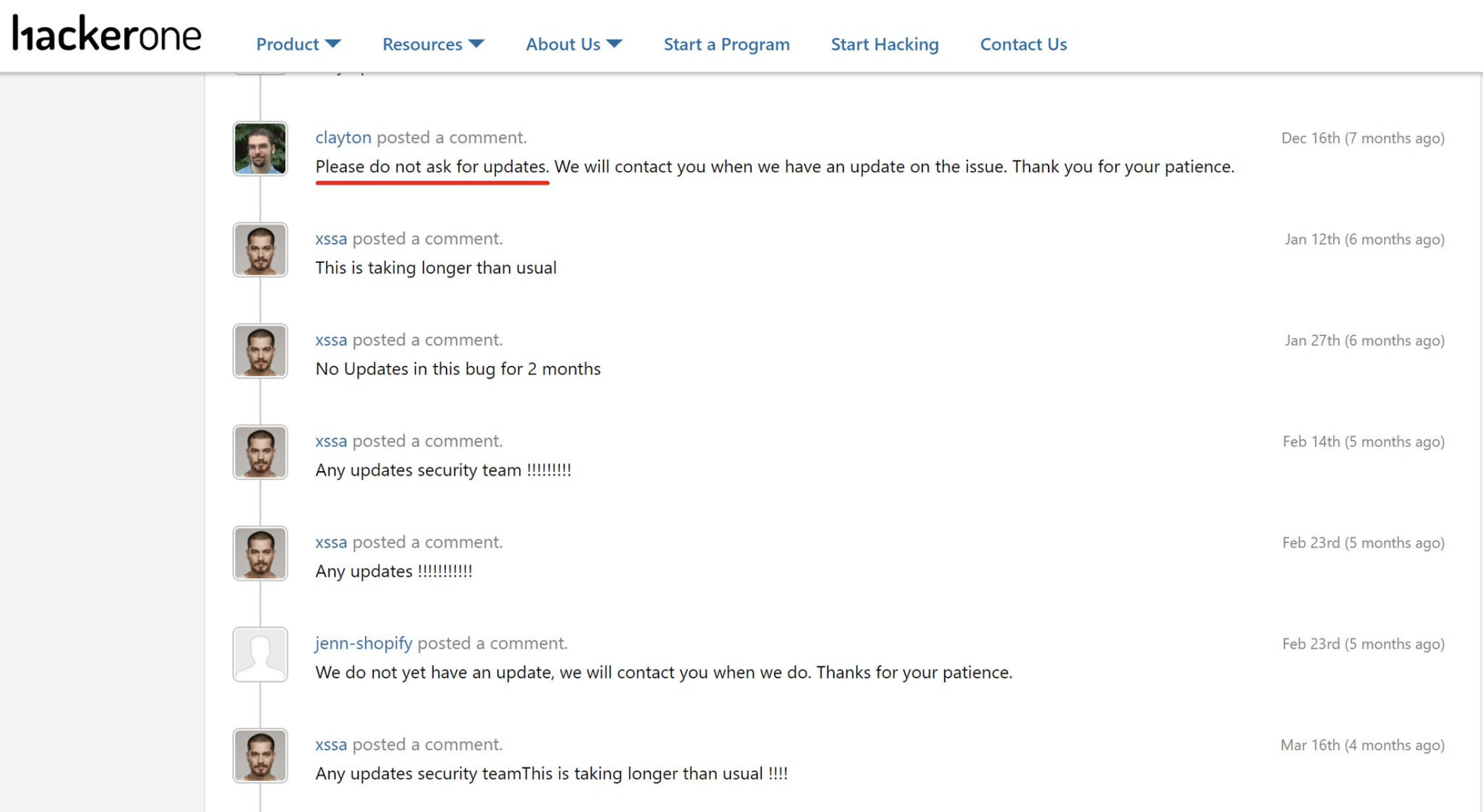Expand the About Us dropdown menu
This screenshot has width=1483, height=812.
(573, 44)
